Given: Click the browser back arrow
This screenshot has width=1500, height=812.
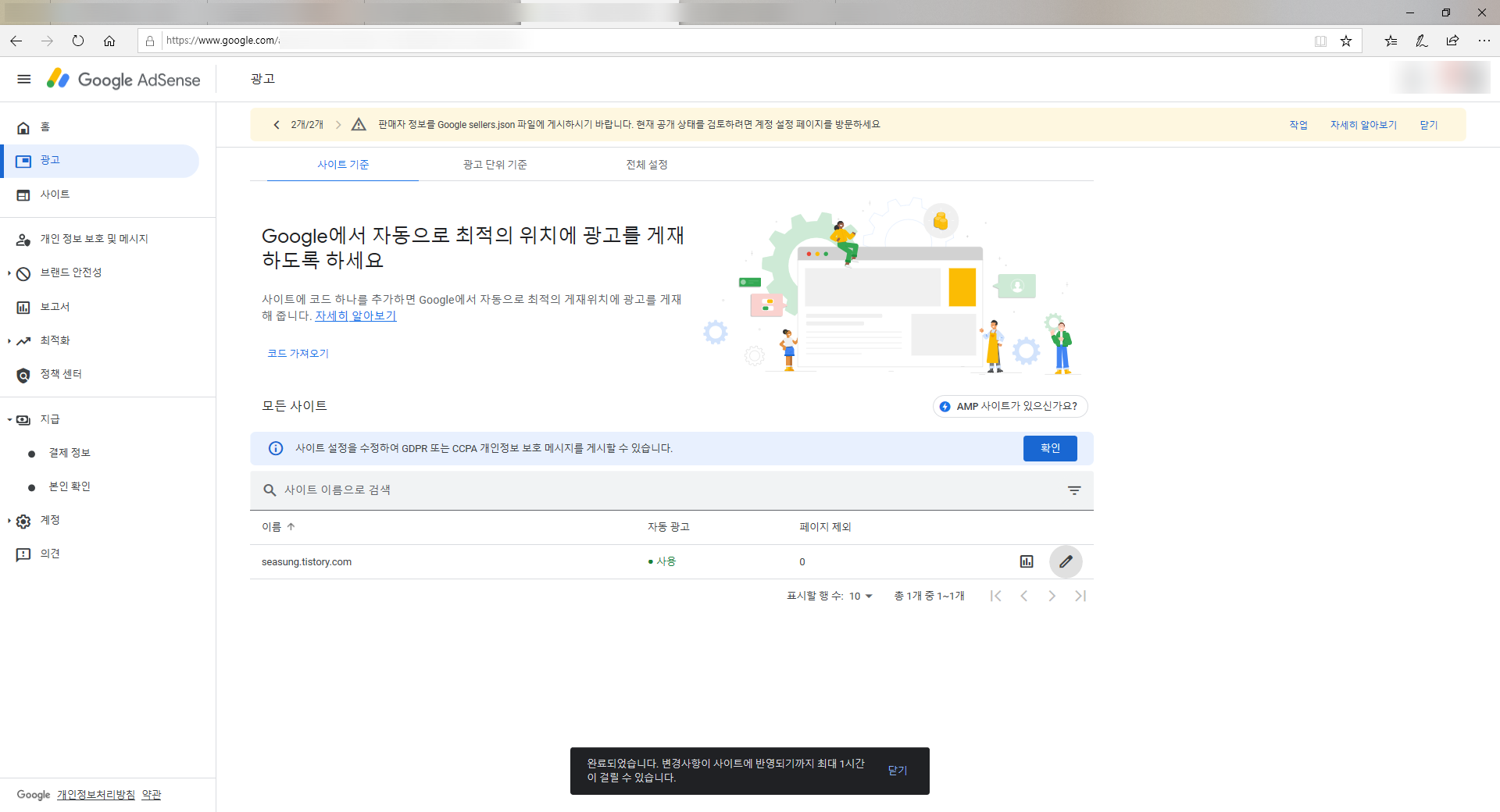Looking at the screenshot, I should tap(16, 41).
